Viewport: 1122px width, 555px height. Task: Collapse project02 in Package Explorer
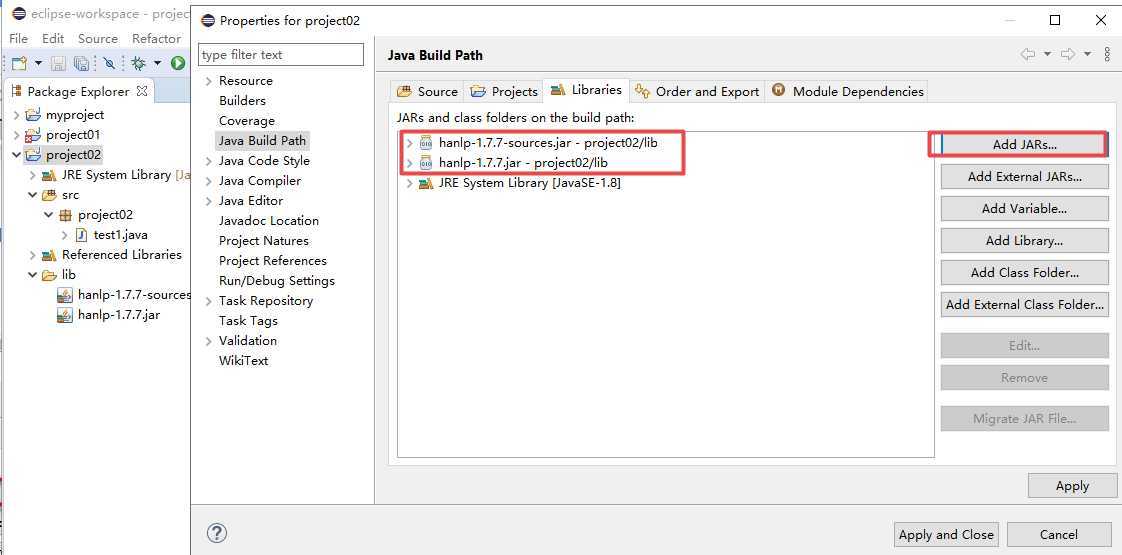click(17, 154)
